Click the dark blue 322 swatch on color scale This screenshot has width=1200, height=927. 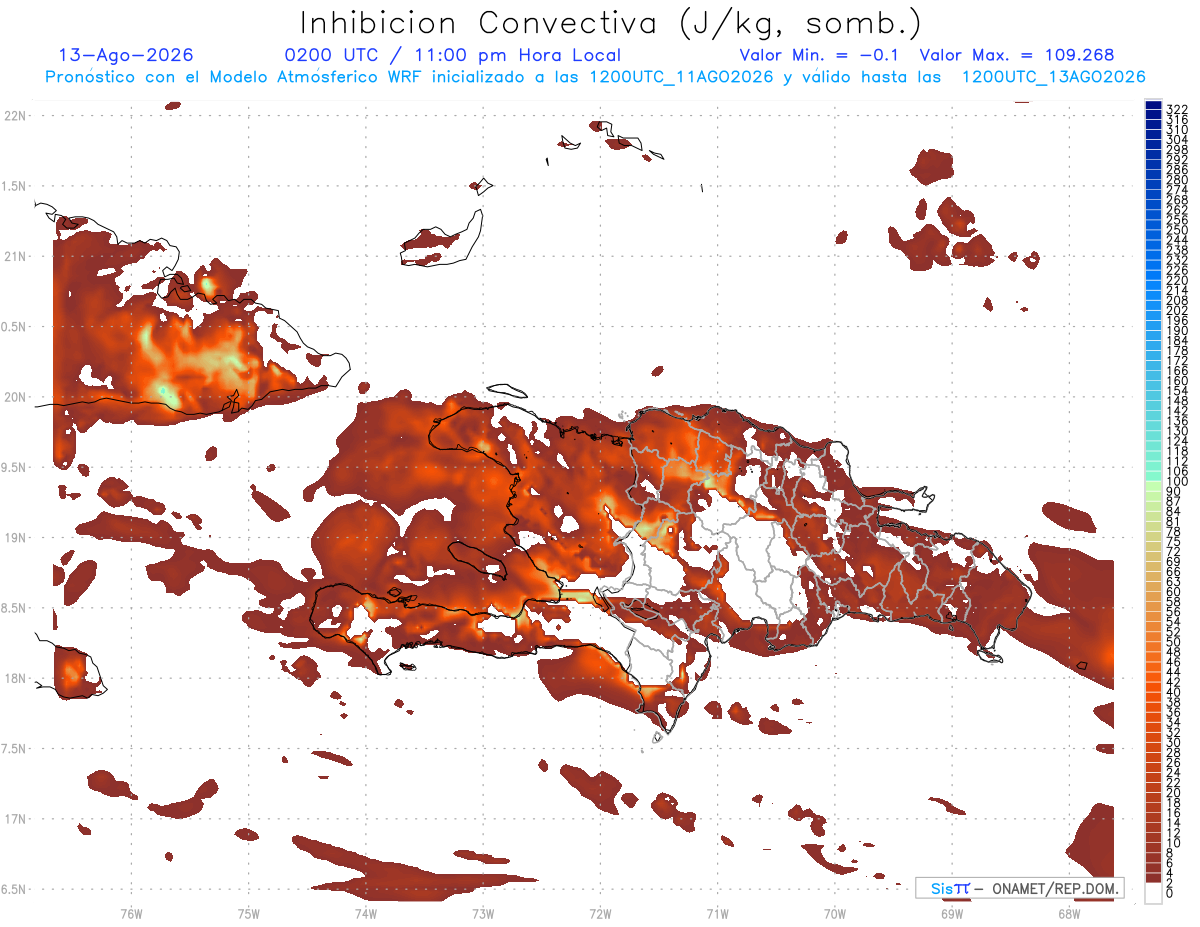pyautogui.click(x=1153, y=105)
